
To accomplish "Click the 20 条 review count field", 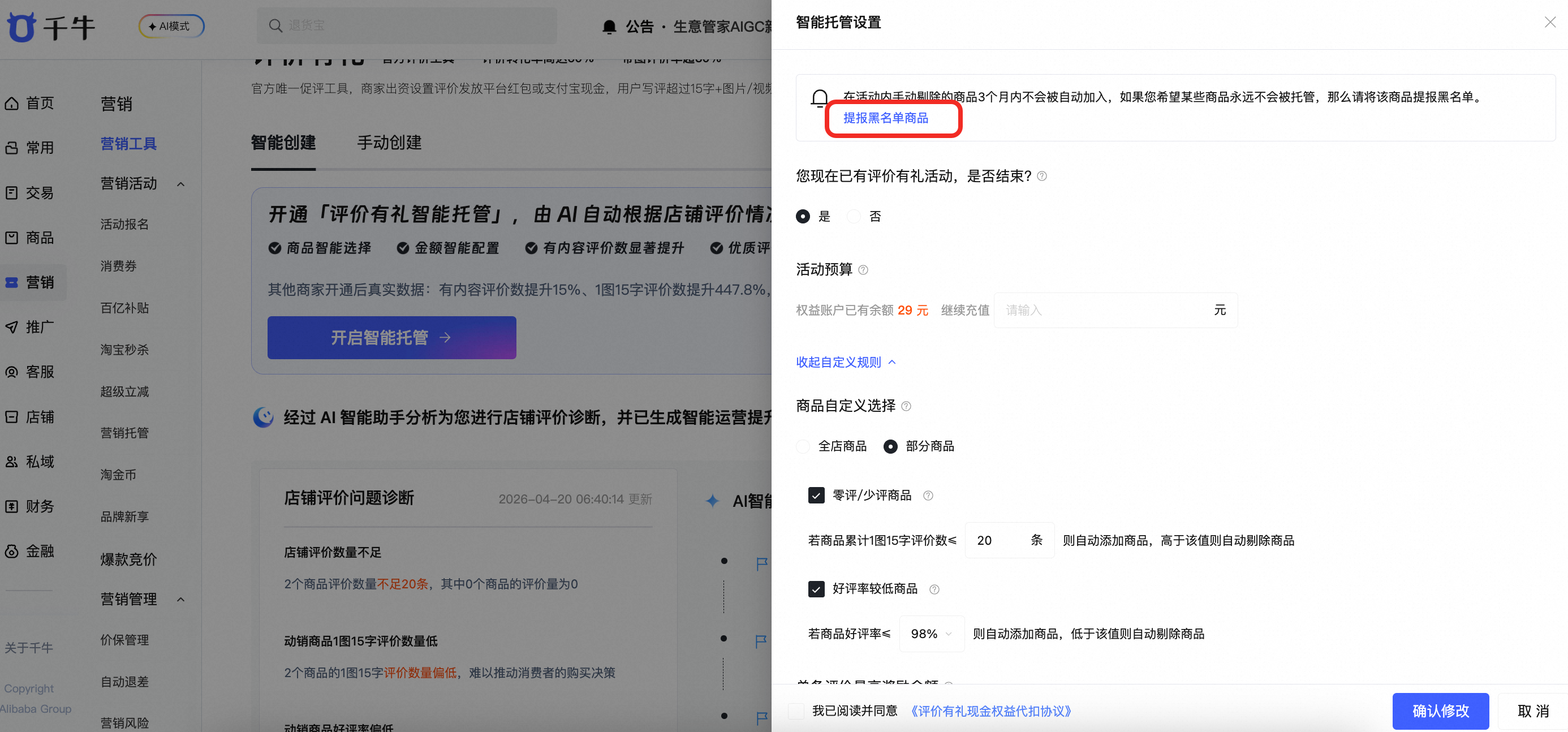I will [1009, 540].
